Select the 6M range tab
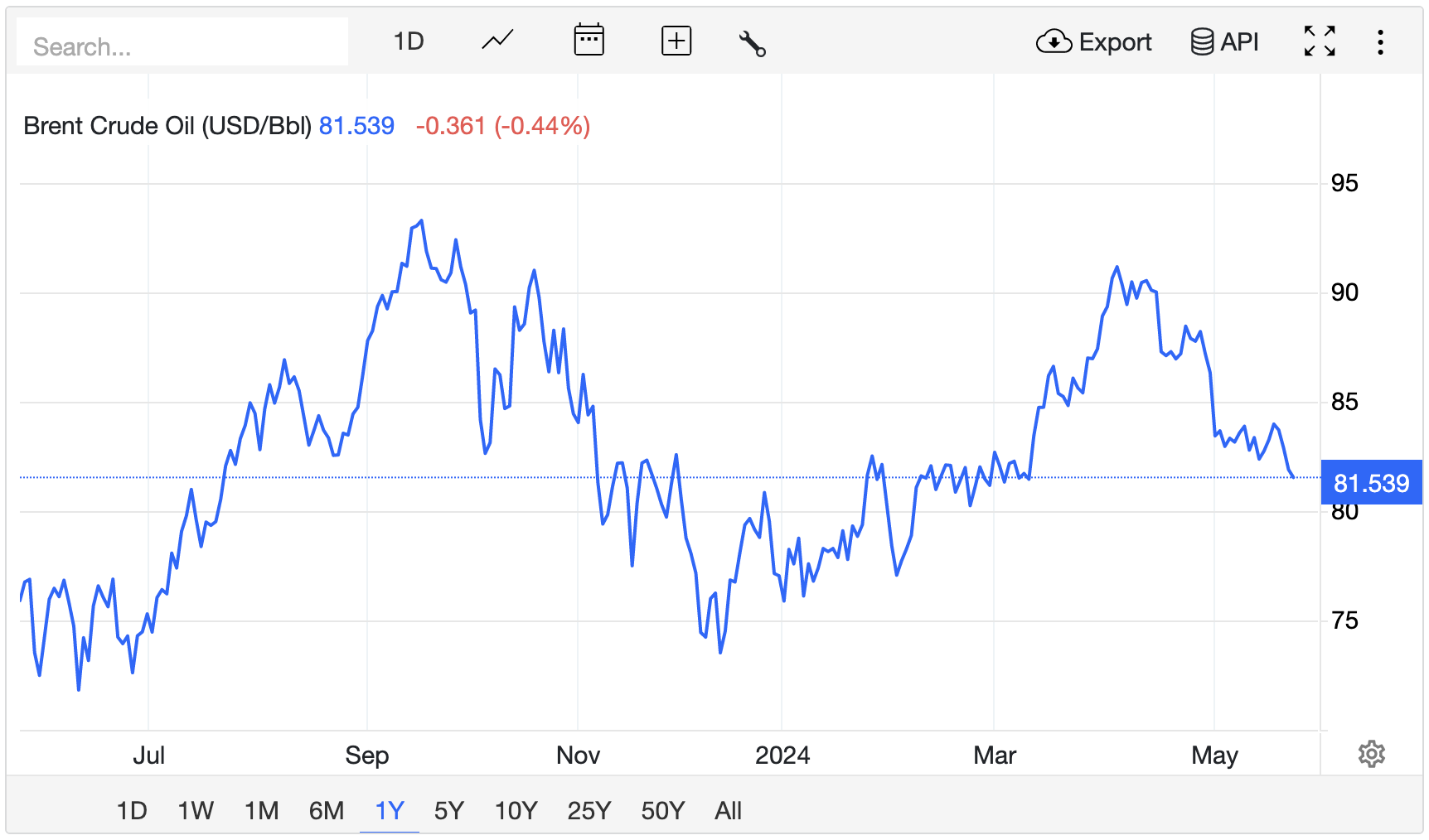 click(327, 810)
